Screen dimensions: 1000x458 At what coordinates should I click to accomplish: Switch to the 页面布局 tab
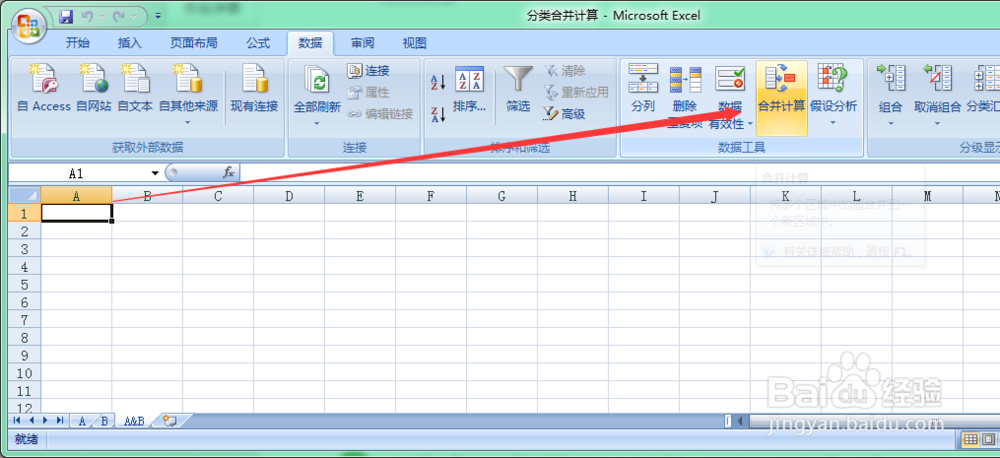pos(193,43)
